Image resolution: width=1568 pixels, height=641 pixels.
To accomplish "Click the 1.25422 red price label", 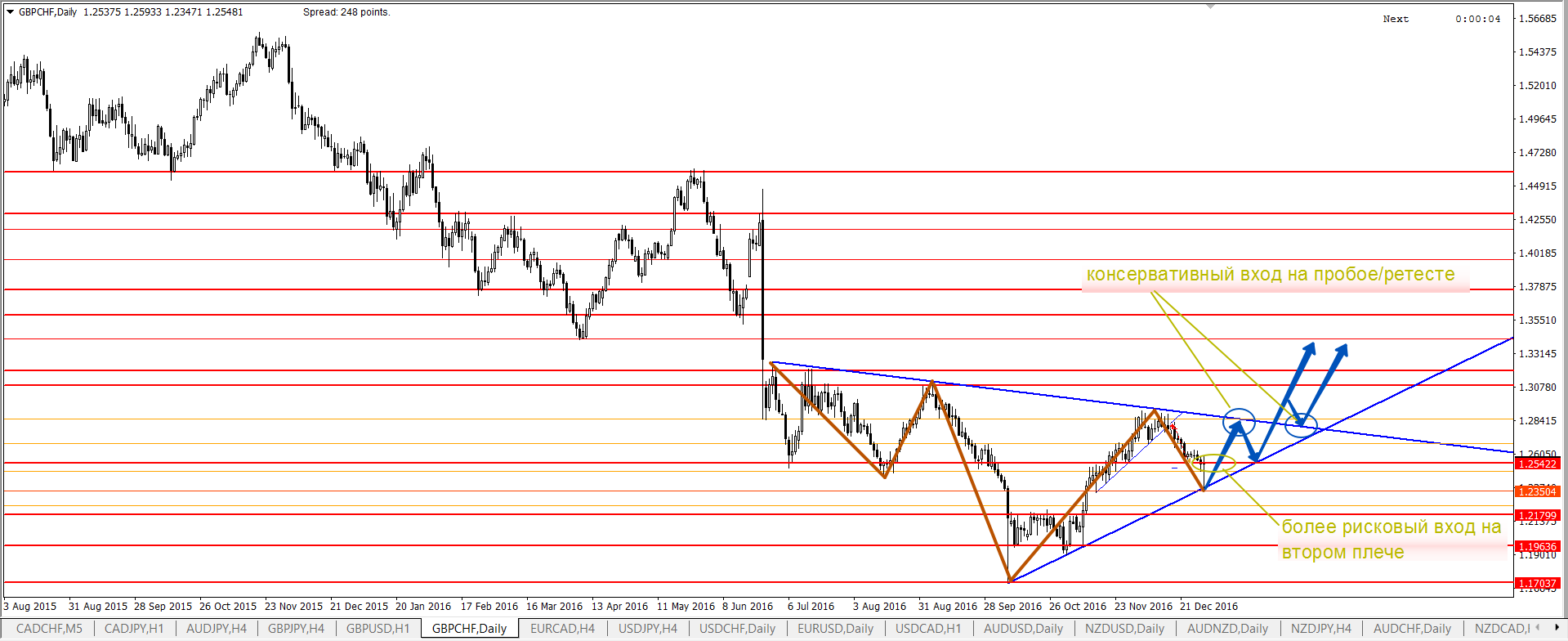I will coord(1537,464).
